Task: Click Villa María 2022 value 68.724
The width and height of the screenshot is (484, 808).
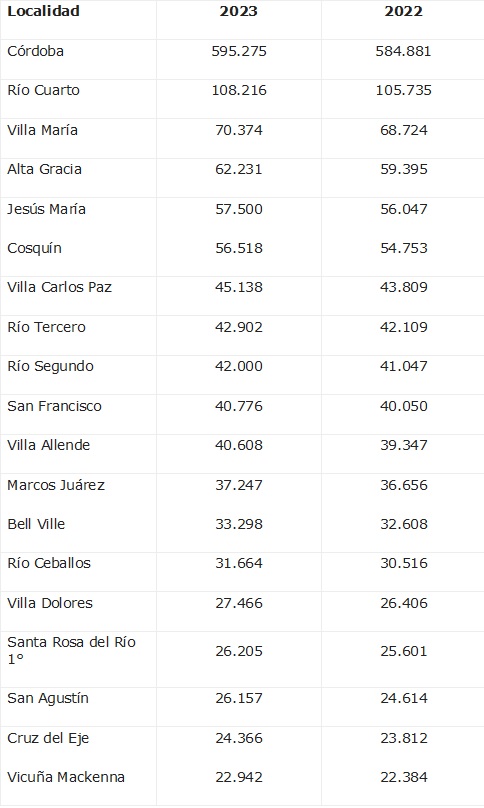Action: click(x=404, y=130)
